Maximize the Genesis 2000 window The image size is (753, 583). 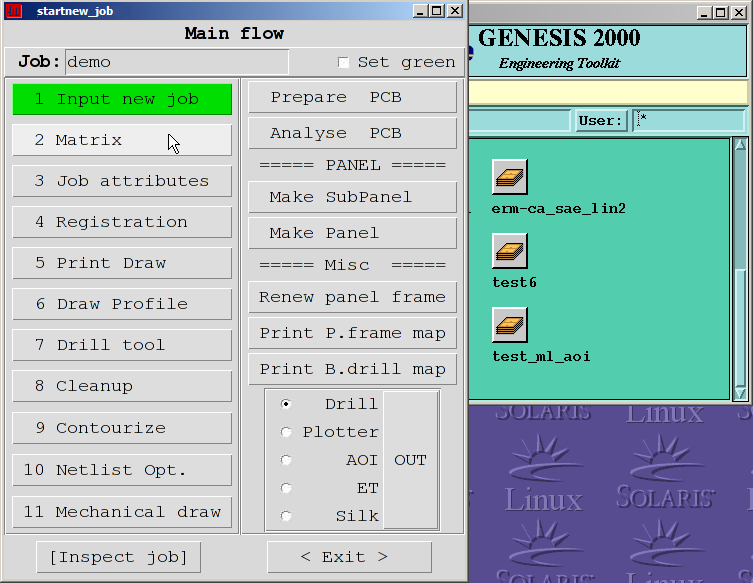tap(721, 12)
